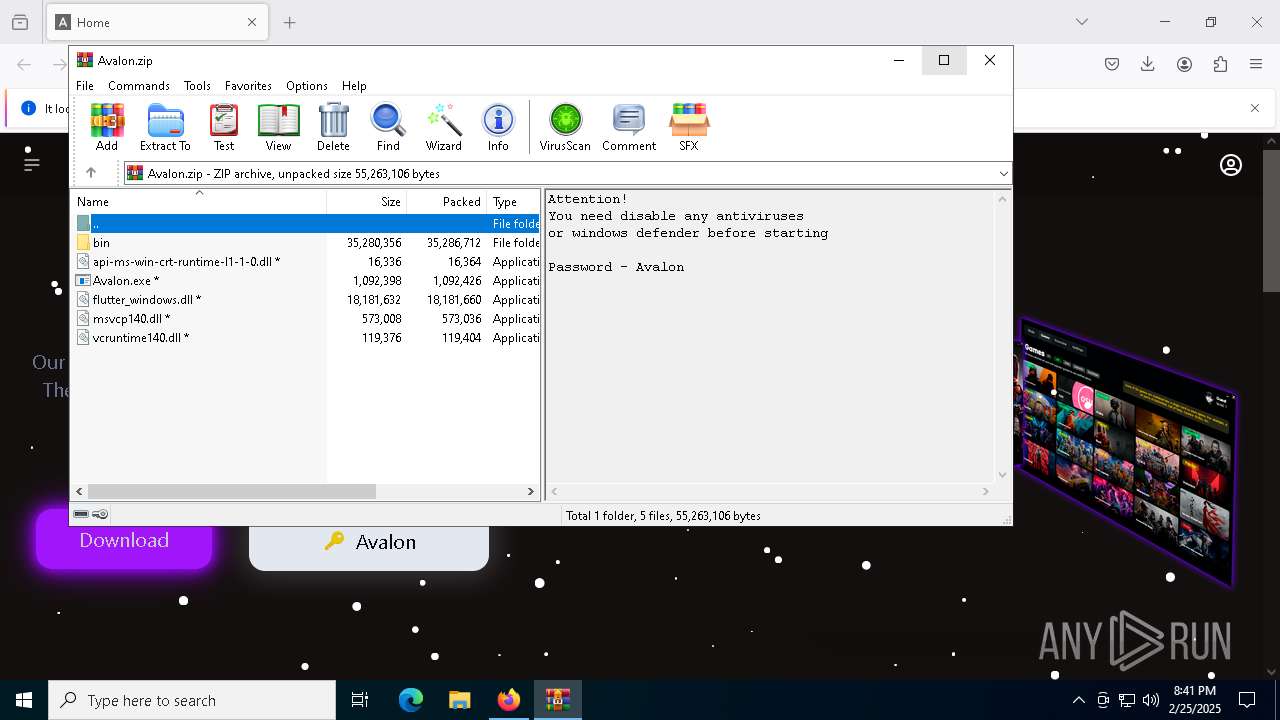Image resolution: width=1280 pixels, height=720 pixels.
Task: Show archive Info
Action: (498, 127)
